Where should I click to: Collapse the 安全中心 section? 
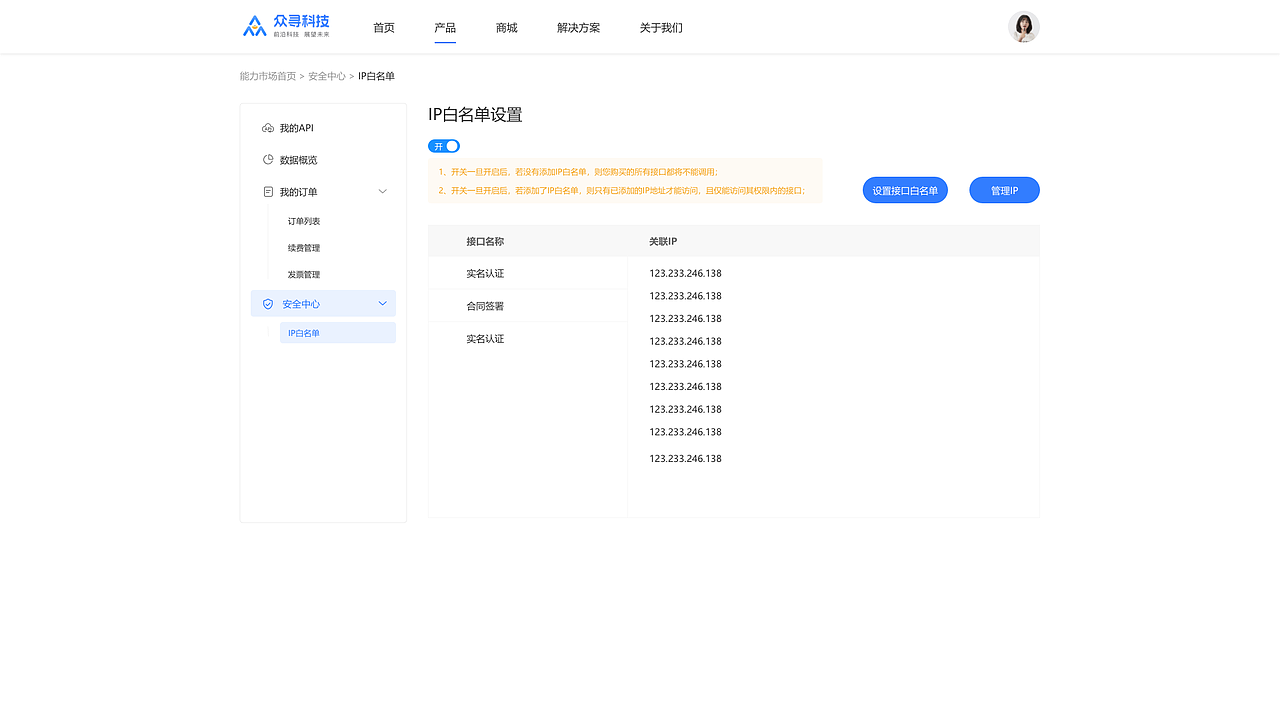pos(382,303)
